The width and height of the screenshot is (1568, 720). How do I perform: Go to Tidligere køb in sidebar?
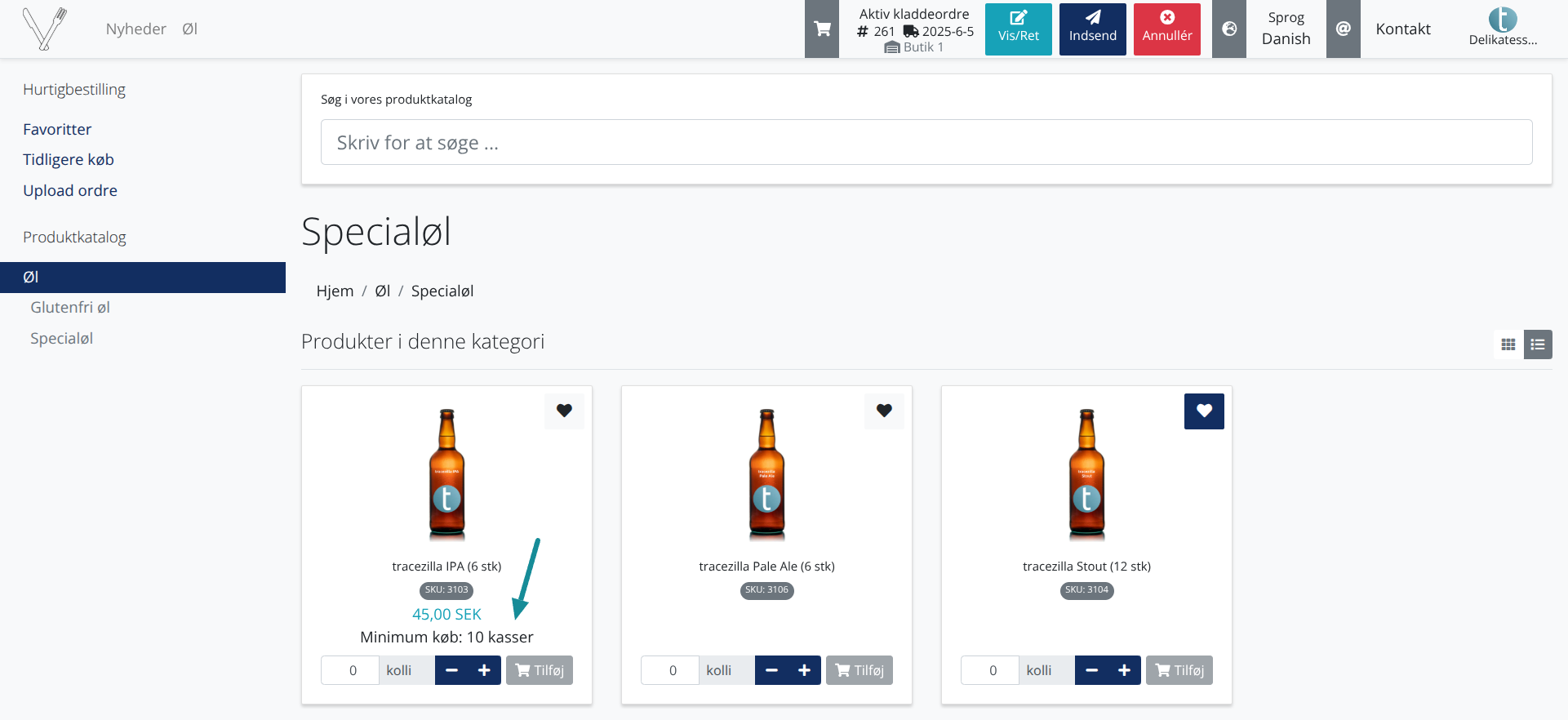click(69, 160)
